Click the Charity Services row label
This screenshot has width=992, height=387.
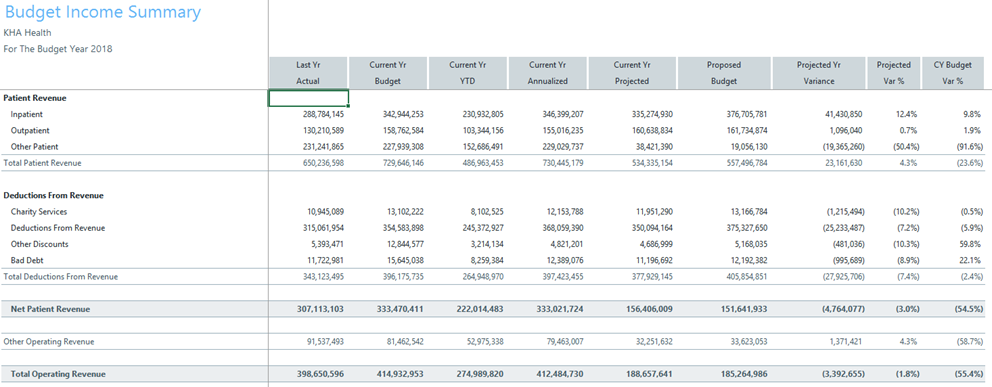(39, 212)
